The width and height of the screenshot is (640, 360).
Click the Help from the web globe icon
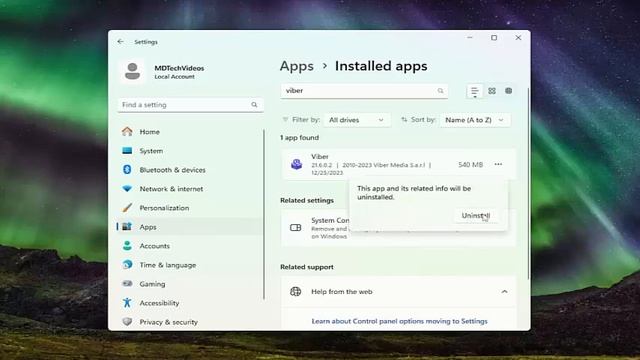click(296, 291)
